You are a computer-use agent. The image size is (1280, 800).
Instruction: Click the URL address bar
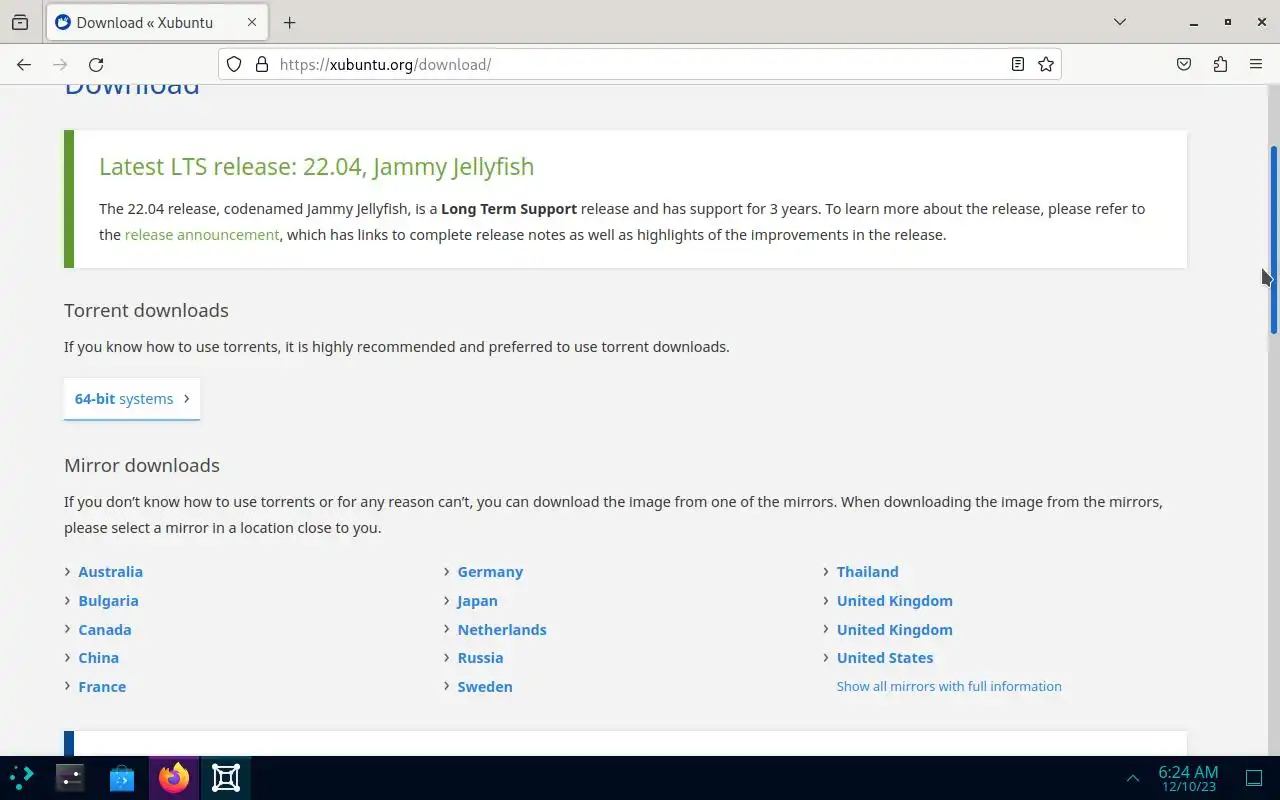640,64
